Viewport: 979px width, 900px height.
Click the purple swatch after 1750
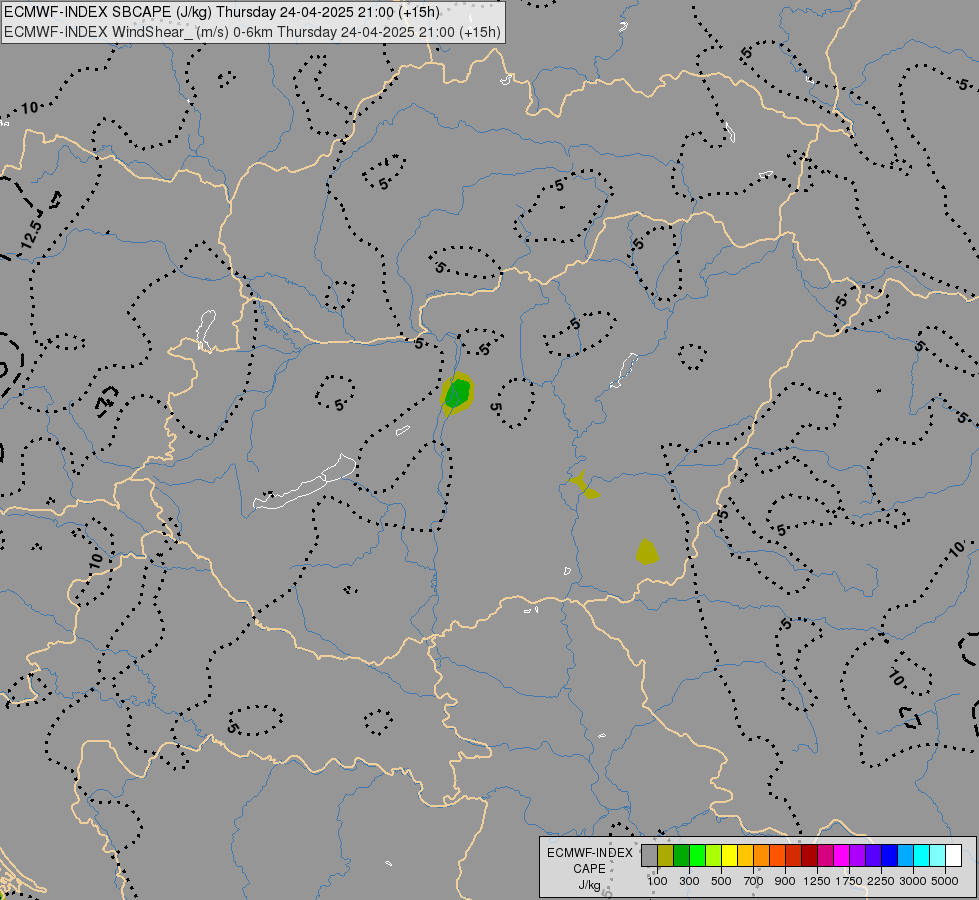point(857,855)
